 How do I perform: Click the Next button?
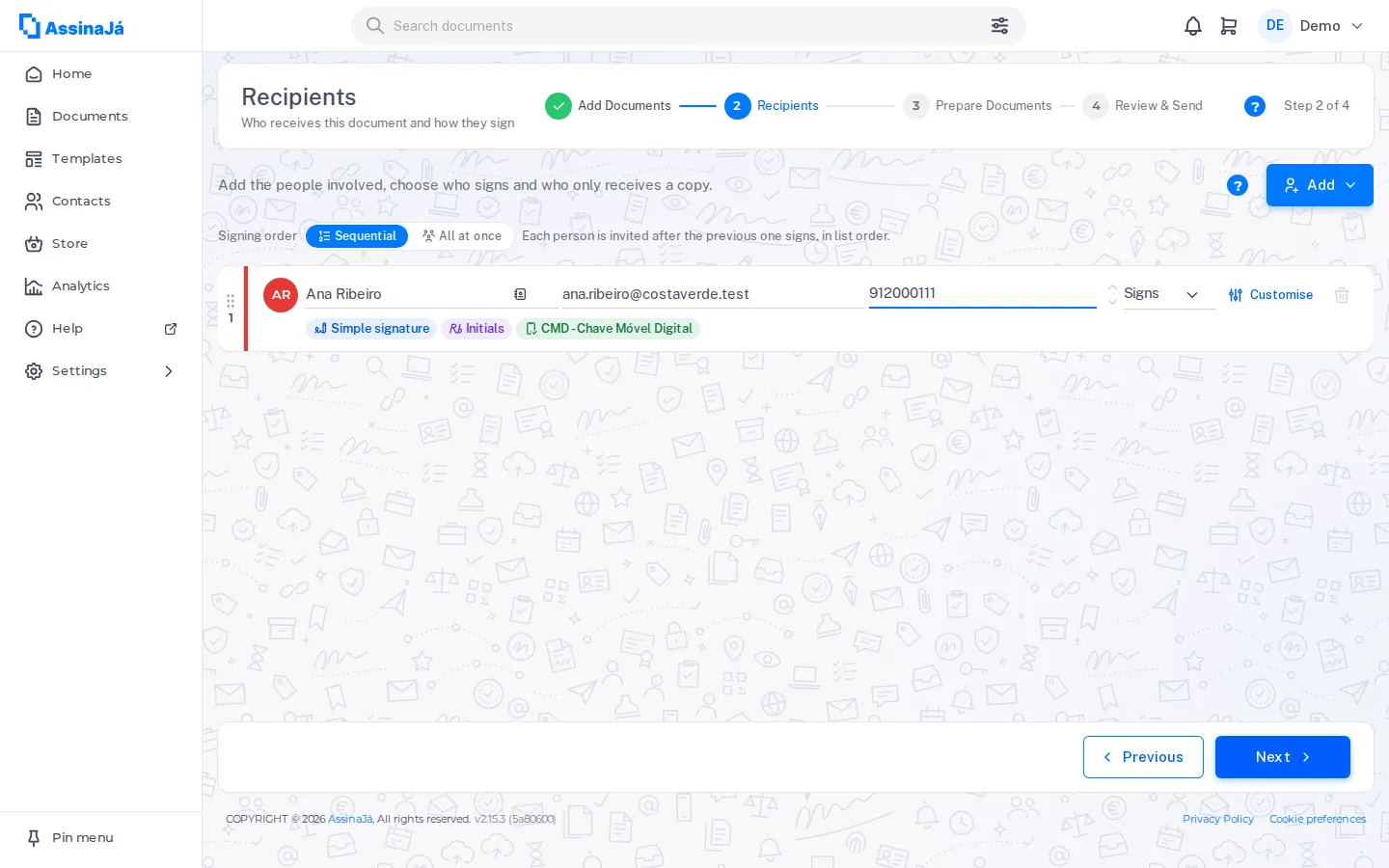[1283, 757]
